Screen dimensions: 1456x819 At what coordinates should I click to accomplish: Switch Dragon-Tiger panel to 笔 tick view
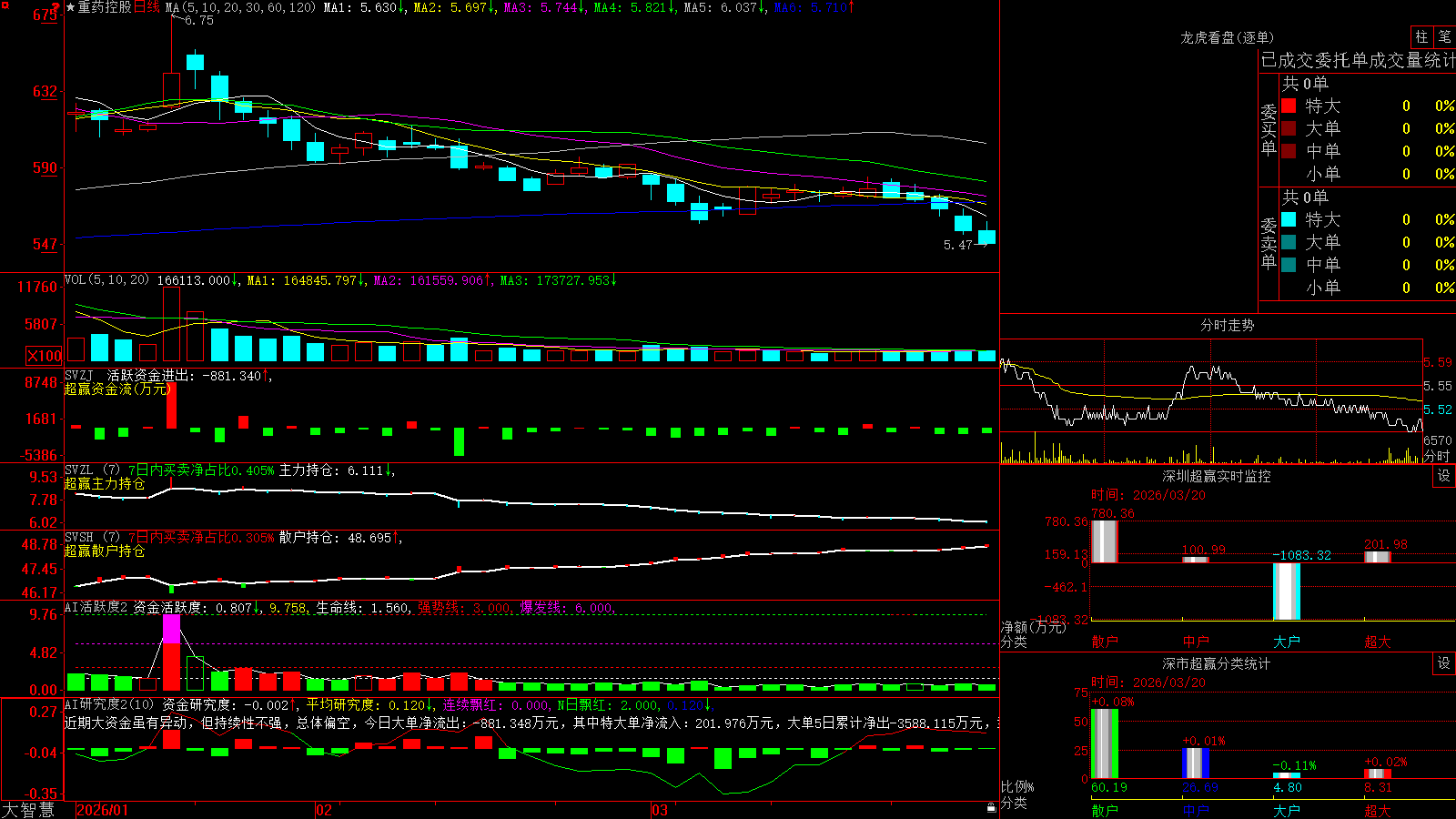click(x=1444, y=37)
